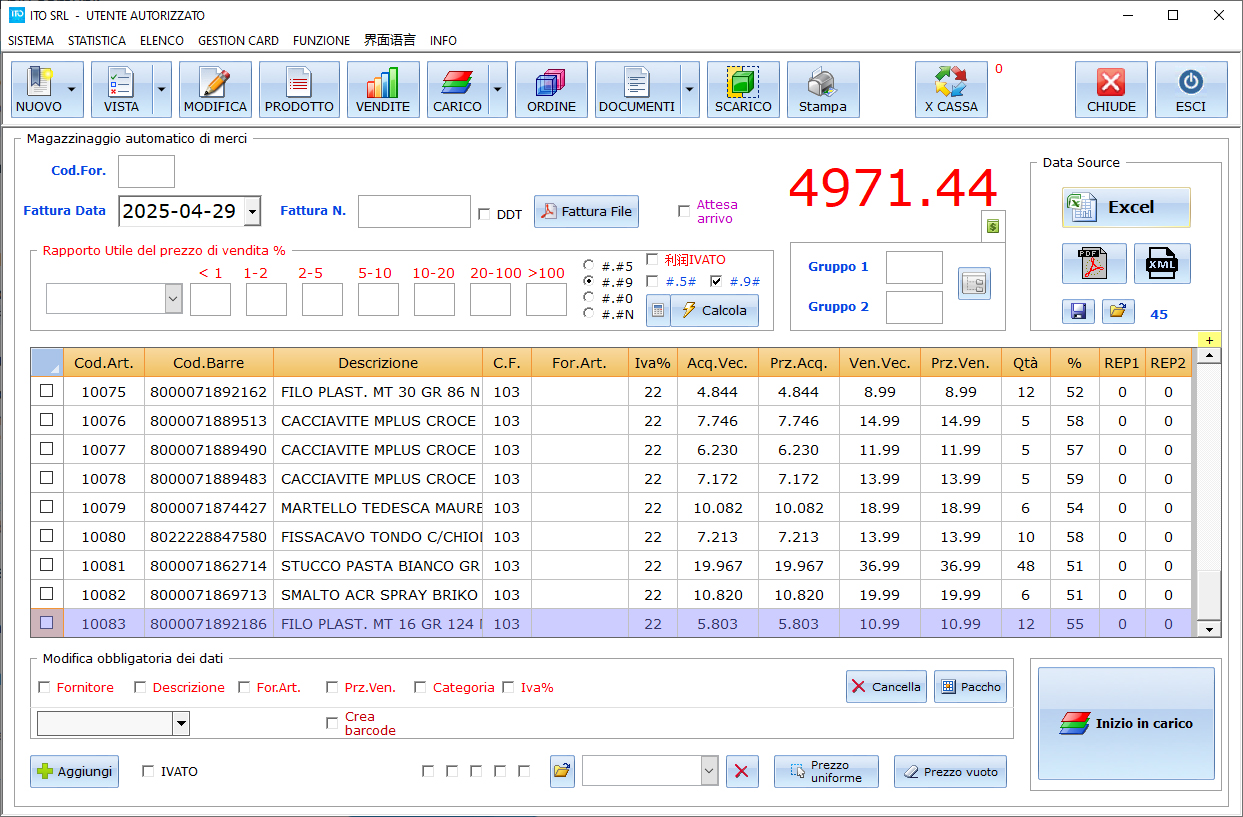Open the NUOVO dropdown arrow

[x=72, y=90]
